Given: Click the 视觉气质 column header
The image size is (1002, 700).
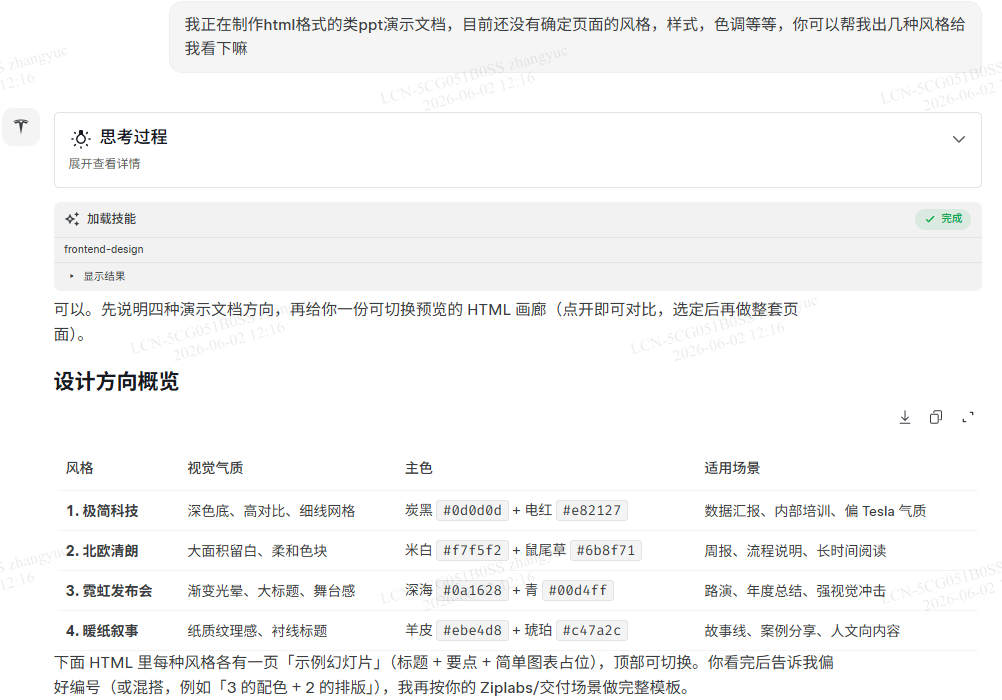Looking at the screenshot, I should [x=215, y=468].
